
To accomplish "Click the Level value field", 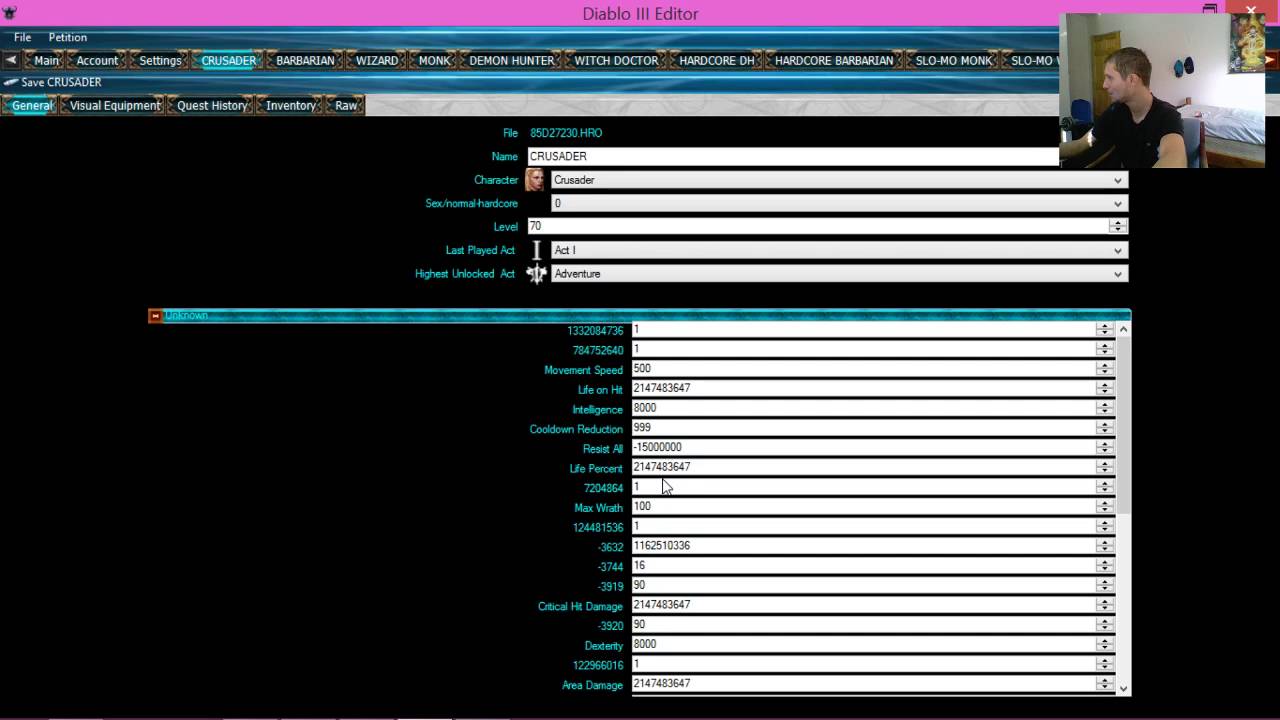I will coord(817,226).
